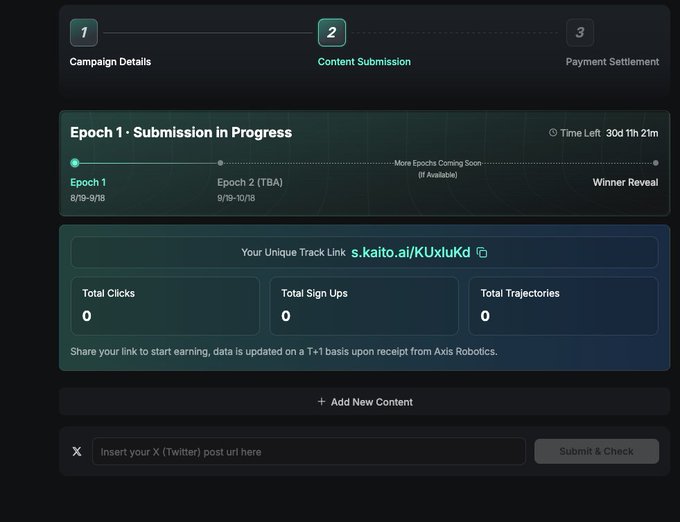Select the Epoch 2 timeline marker dot

220,163
